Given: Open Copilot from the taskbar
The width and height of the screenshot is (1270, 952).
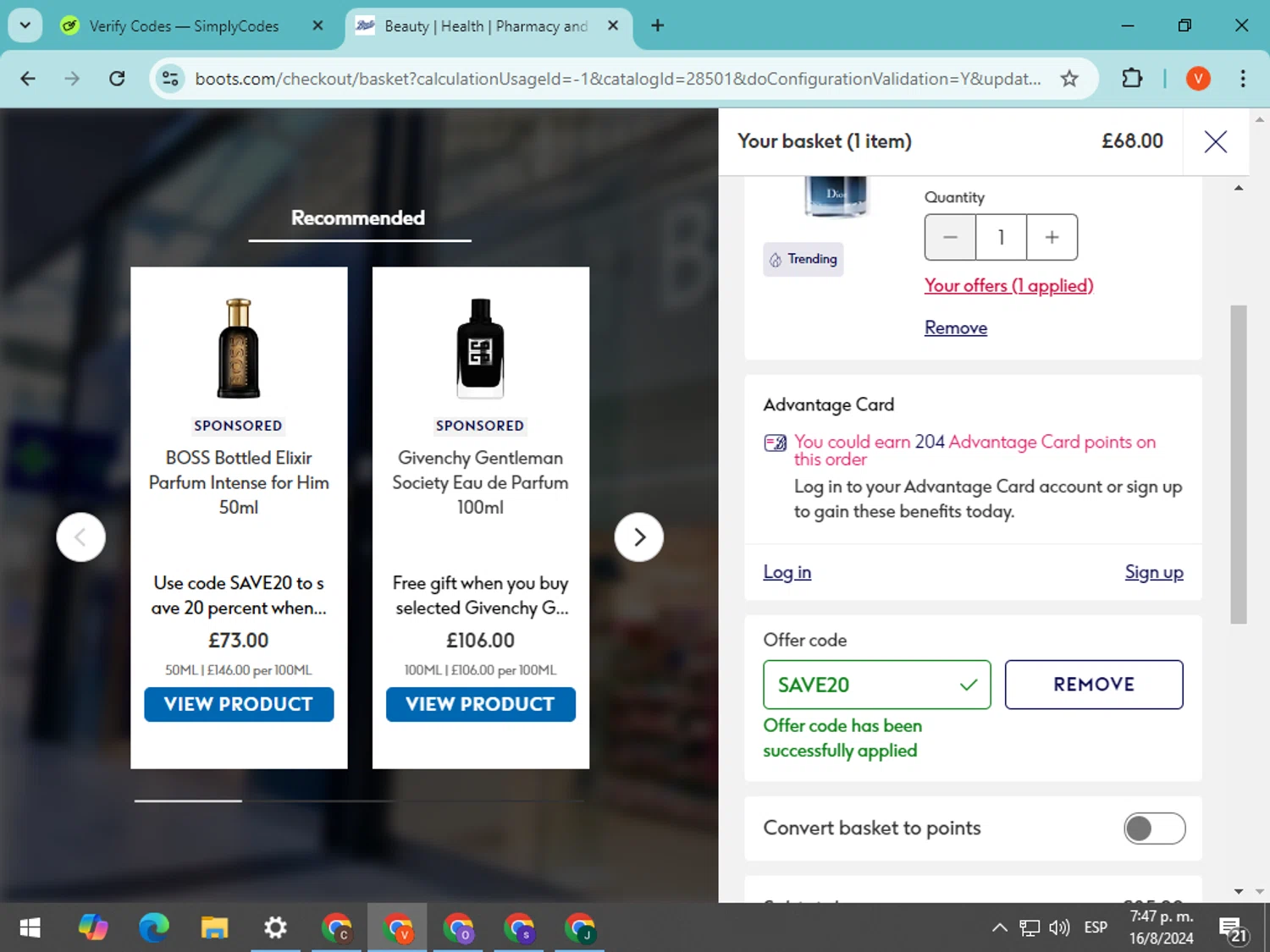Looking at the screenshot, I should coord(93,928).
